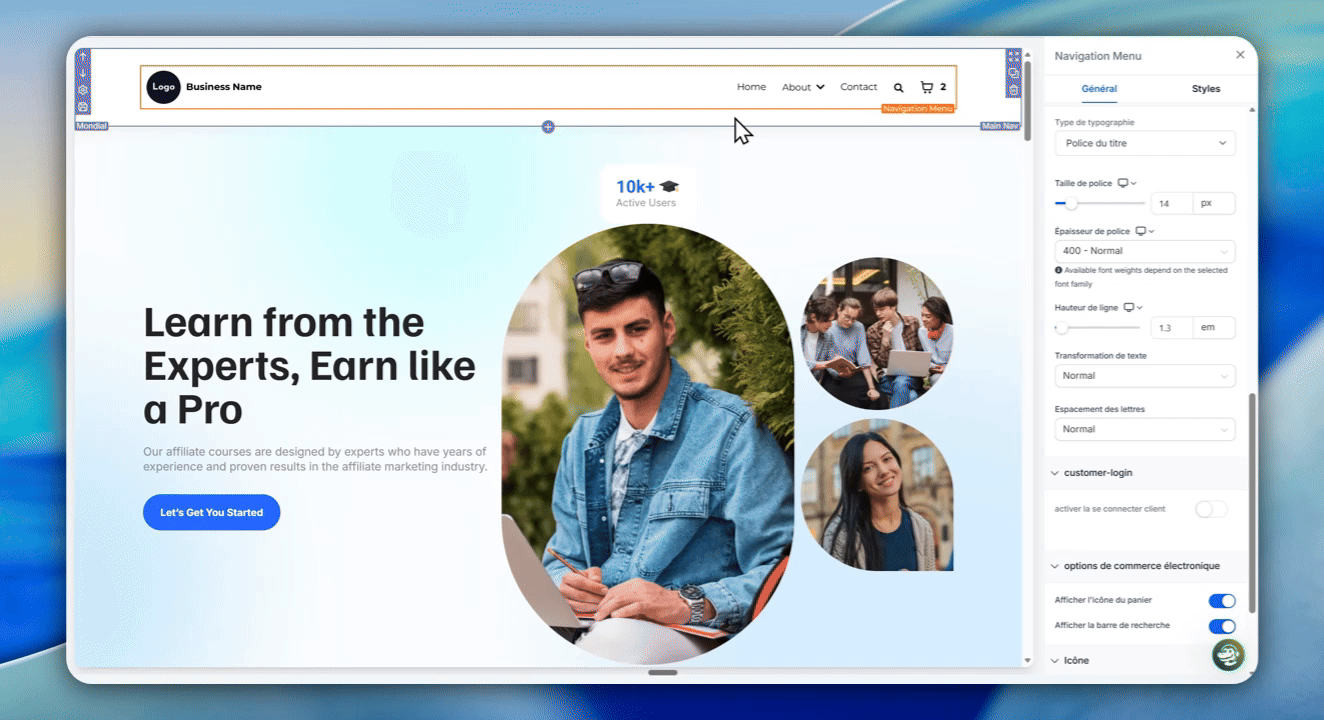Select the Général tab
1324x720 pixels.
[1099, 89]
